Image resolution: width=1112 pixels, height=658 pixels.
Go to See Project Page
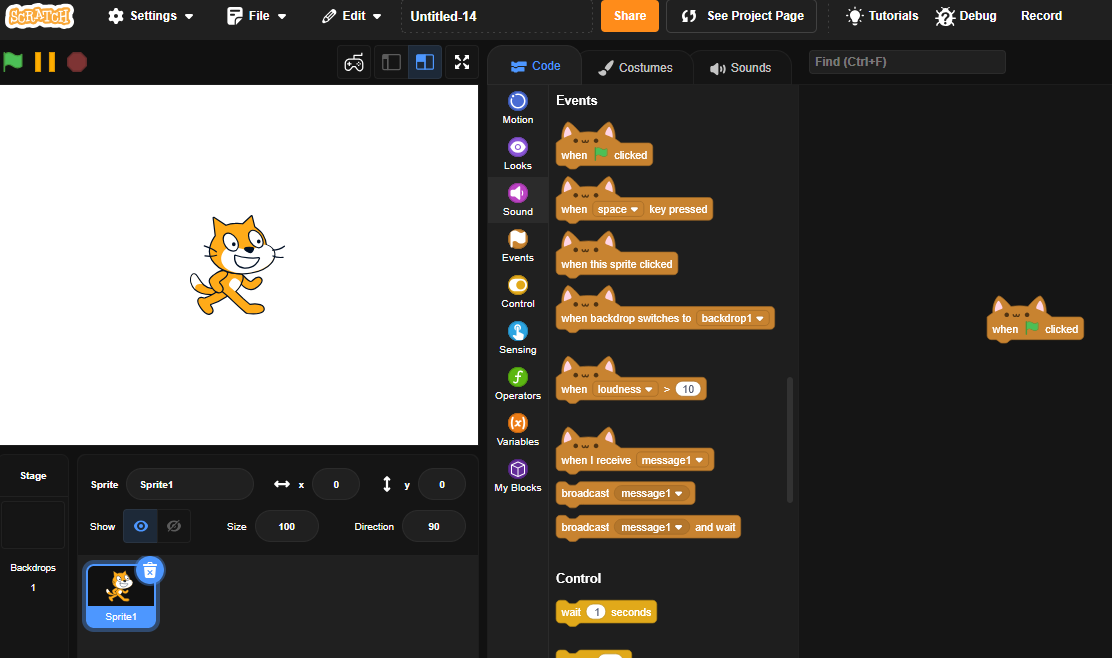coord(741,16)
